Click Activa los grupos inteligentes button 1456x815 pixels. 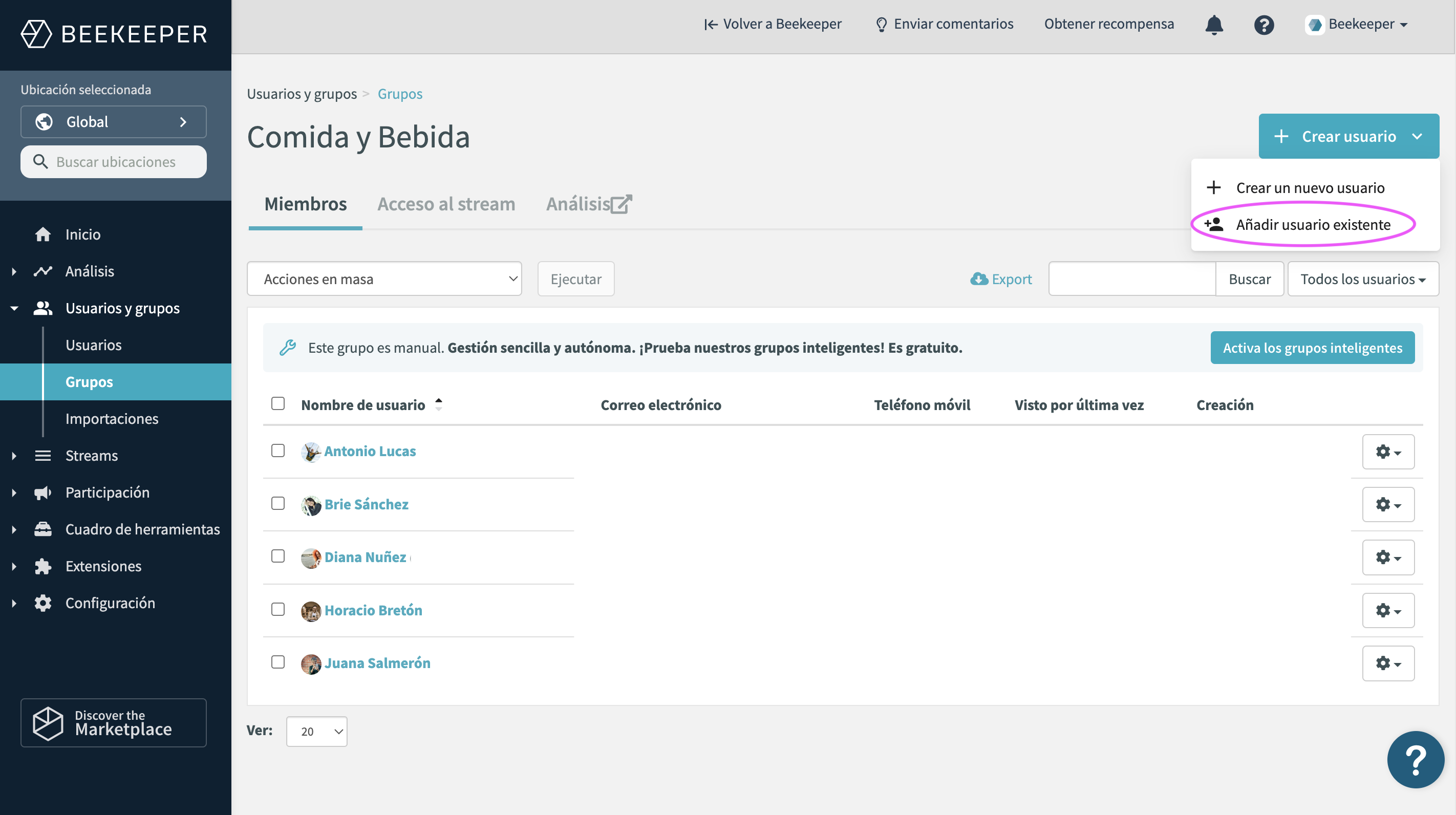pos(1313,348)
